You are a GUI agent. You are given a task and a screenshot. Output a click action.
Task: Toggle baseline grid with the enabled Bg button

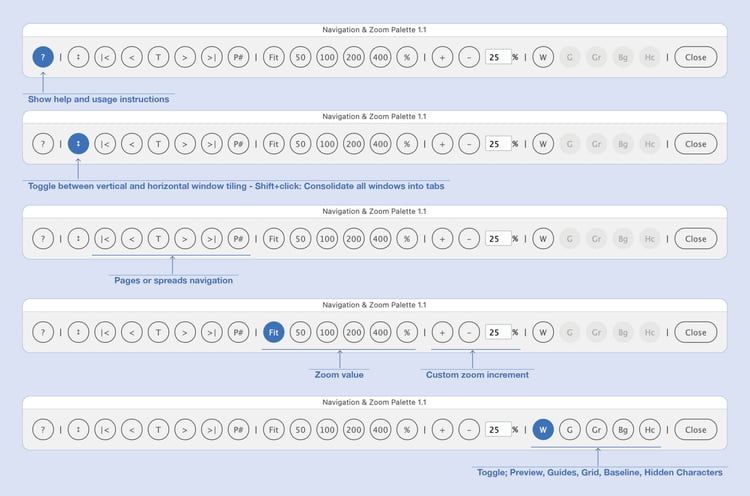(623, 430)
